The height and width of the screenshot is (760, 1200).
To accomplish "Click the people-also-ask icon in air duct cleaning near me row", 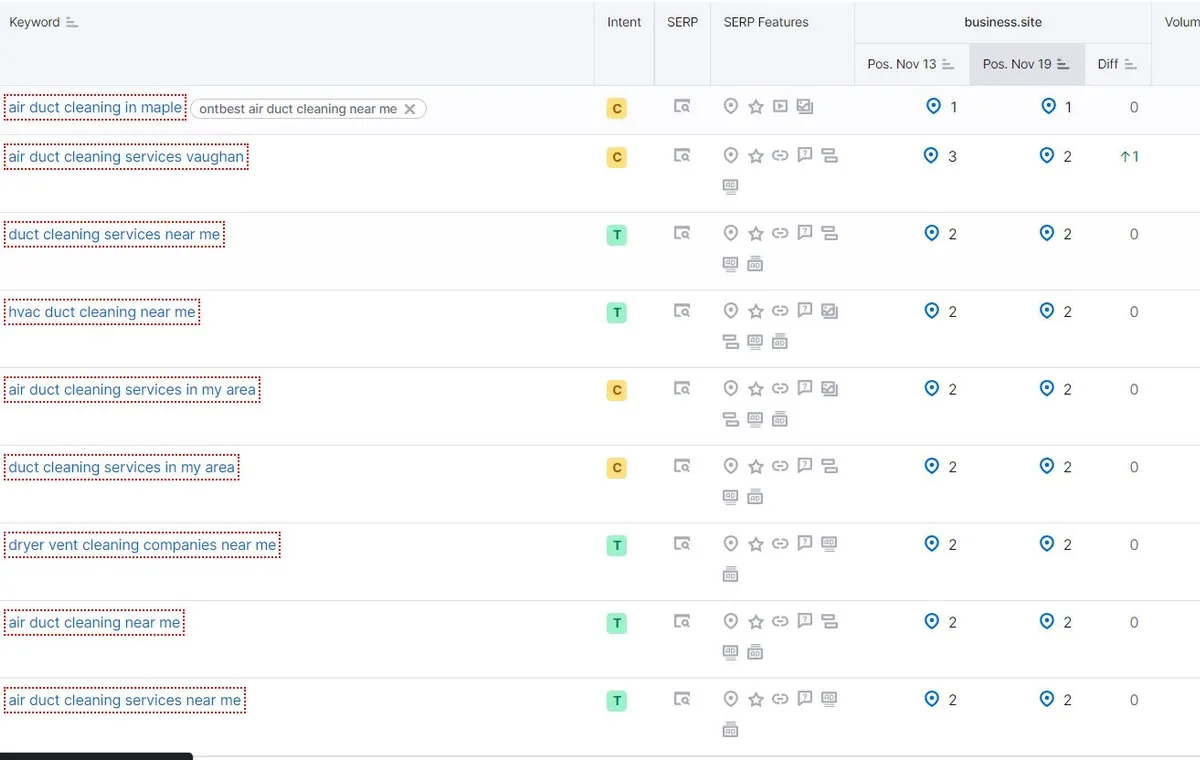I will [805, 622].
